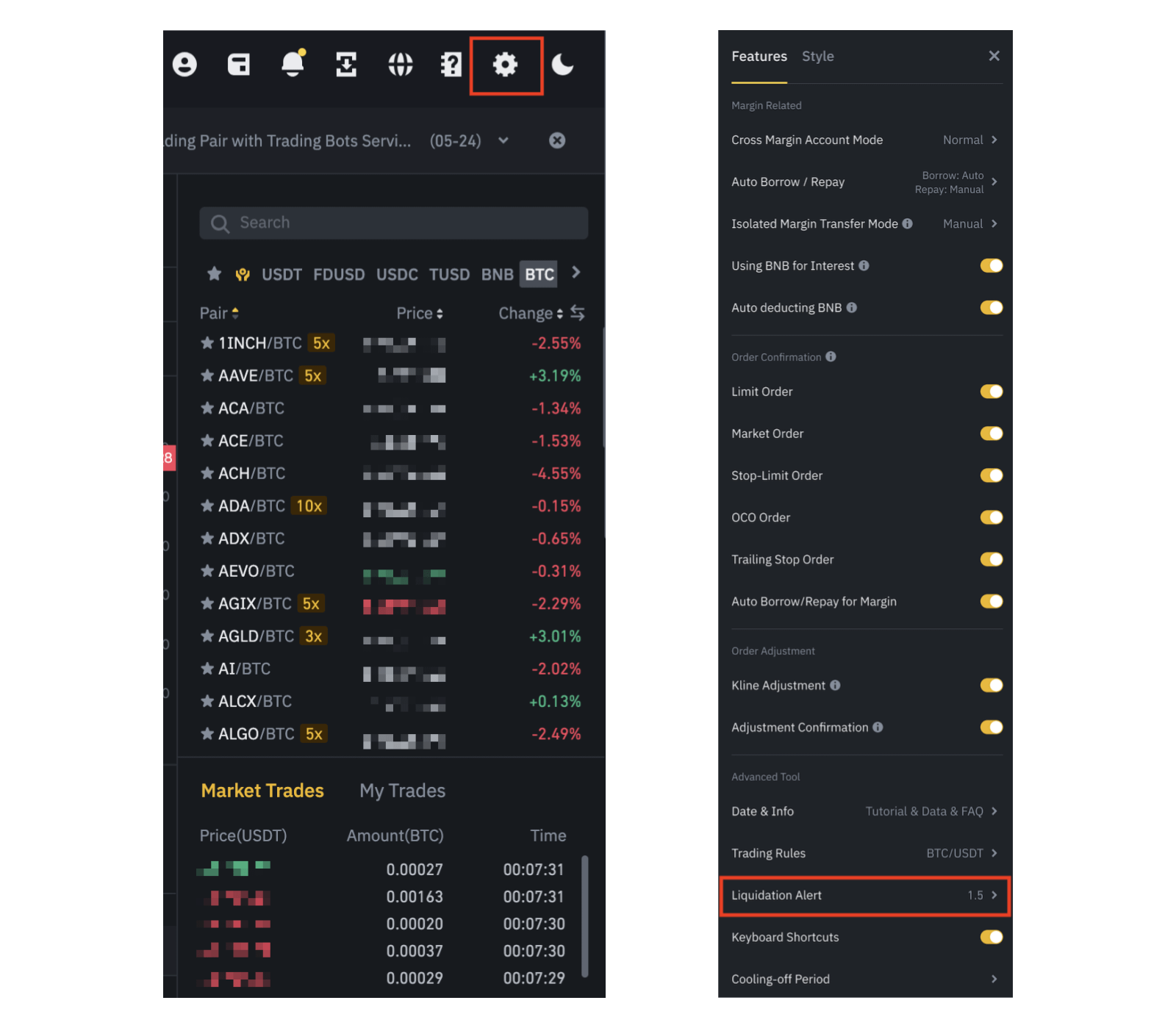Image resolution: width=1176 pixels, height=1028 pixels.
Task: Open the help question-mark icon
Action: click(x=451, y=65)
